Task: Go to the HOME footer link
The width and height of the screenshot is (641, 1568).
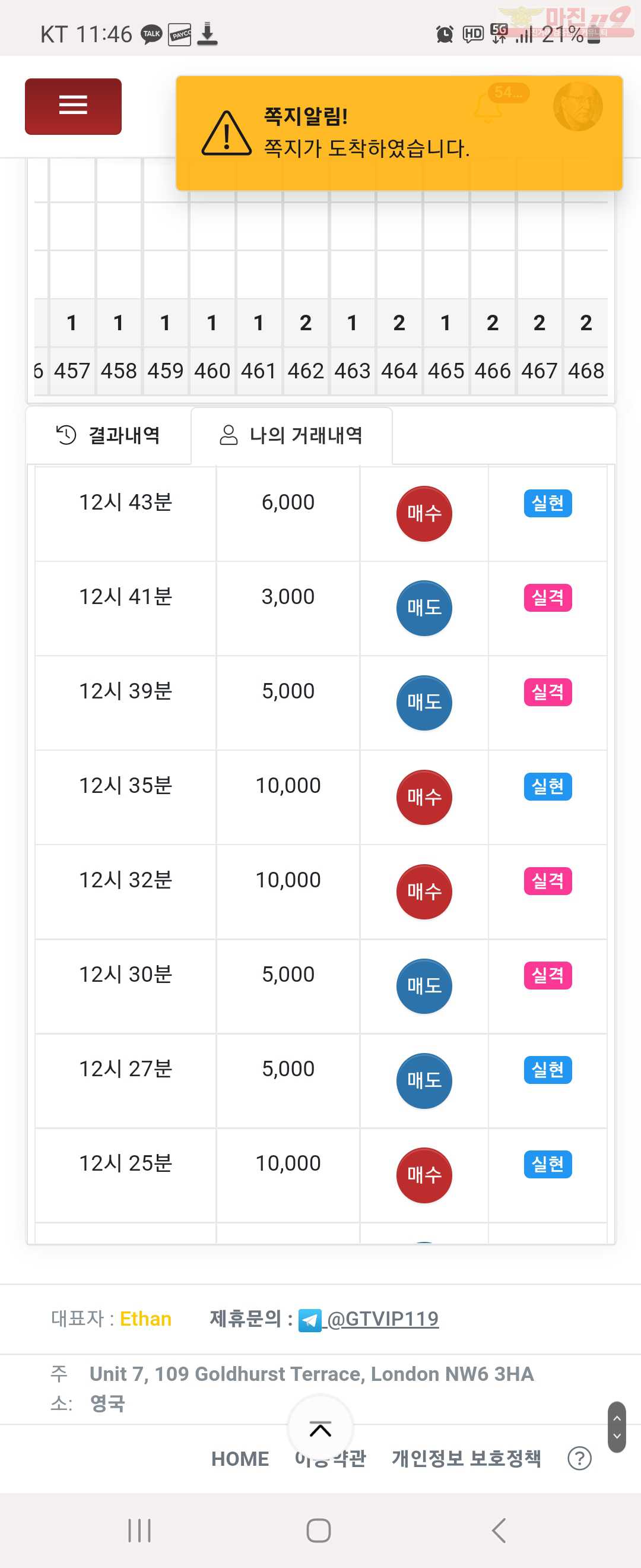Action: (240, 1459)
